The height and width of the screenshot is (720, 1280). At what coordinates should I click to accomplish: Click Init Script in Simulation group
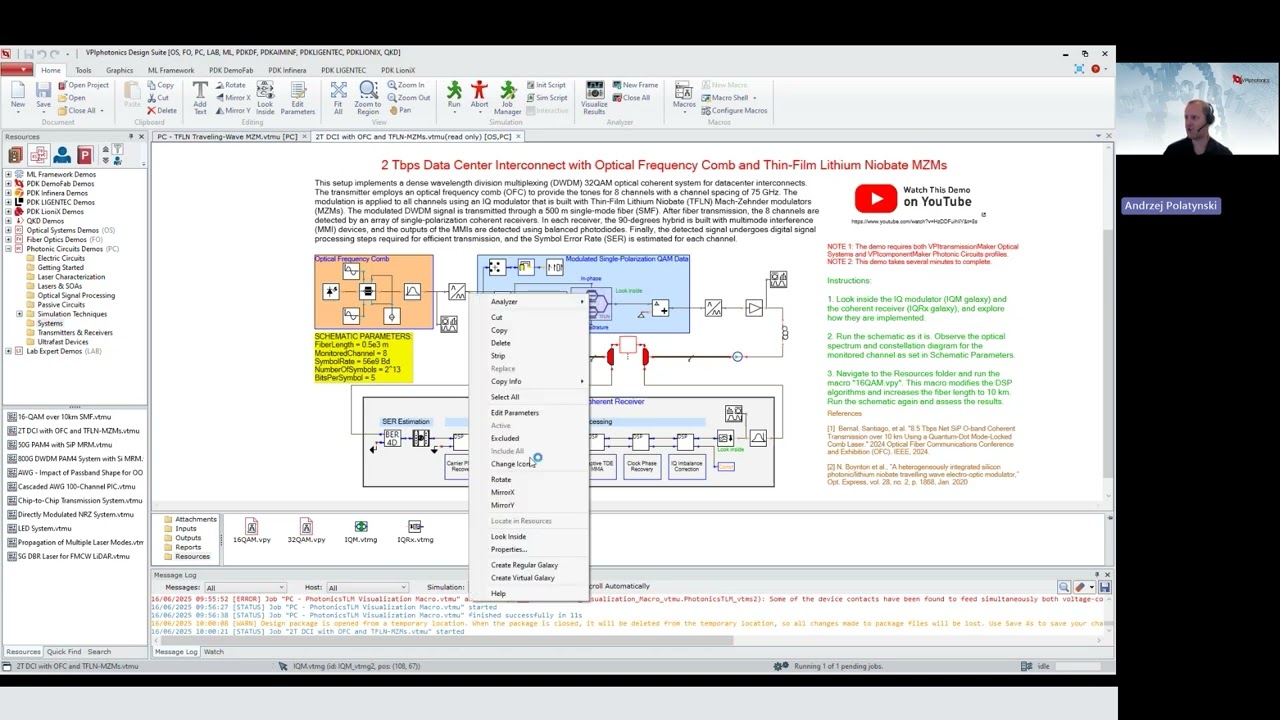546,85
